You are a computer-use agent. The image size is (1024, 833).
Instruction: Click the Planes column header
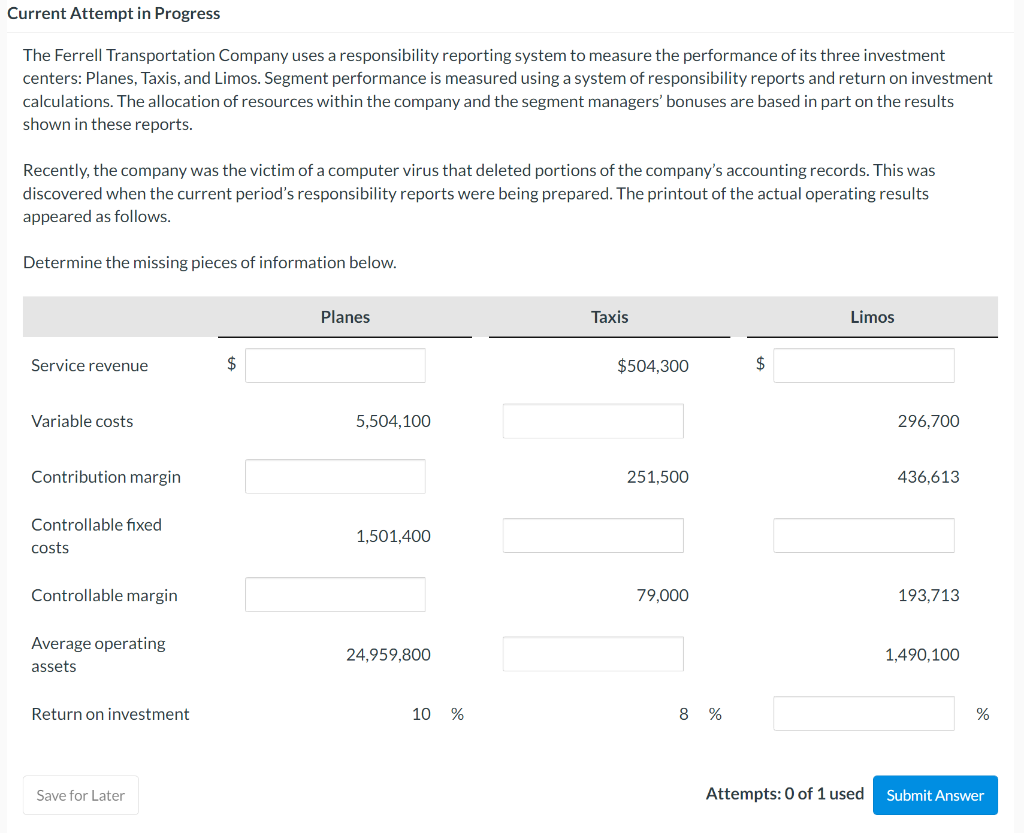point(345,317)
